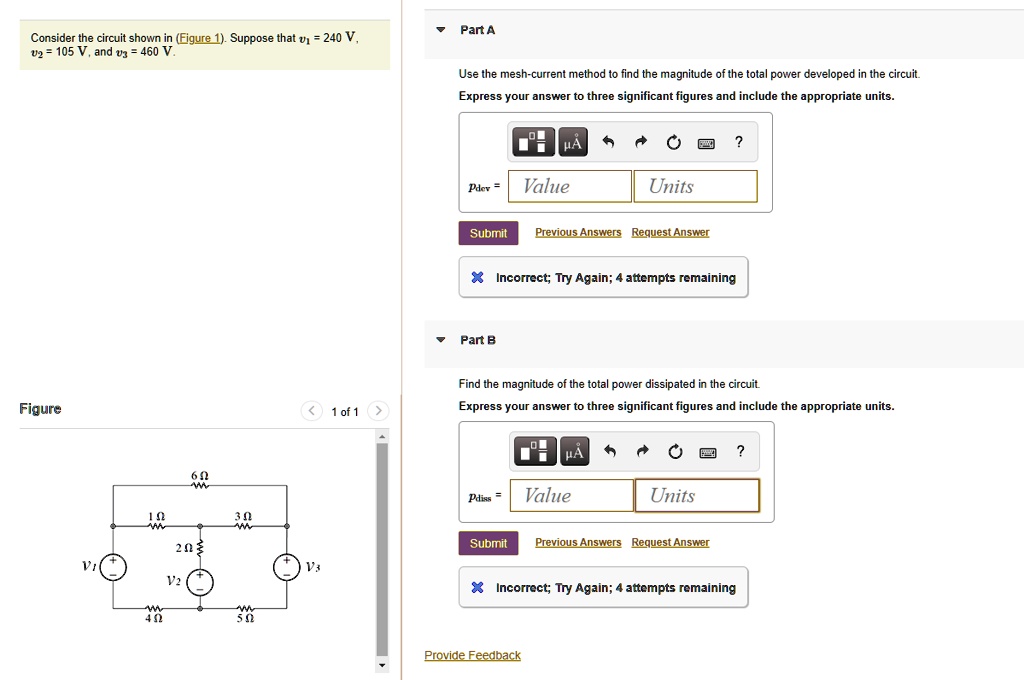
Task: Click the question mark help icon in Part B
Action: point(740,451)
